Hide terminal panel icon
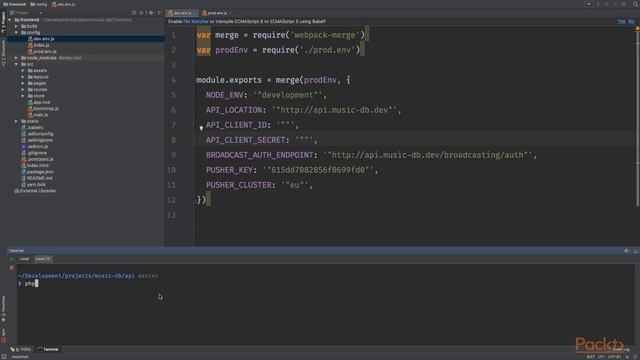 (x=636, y=251)
